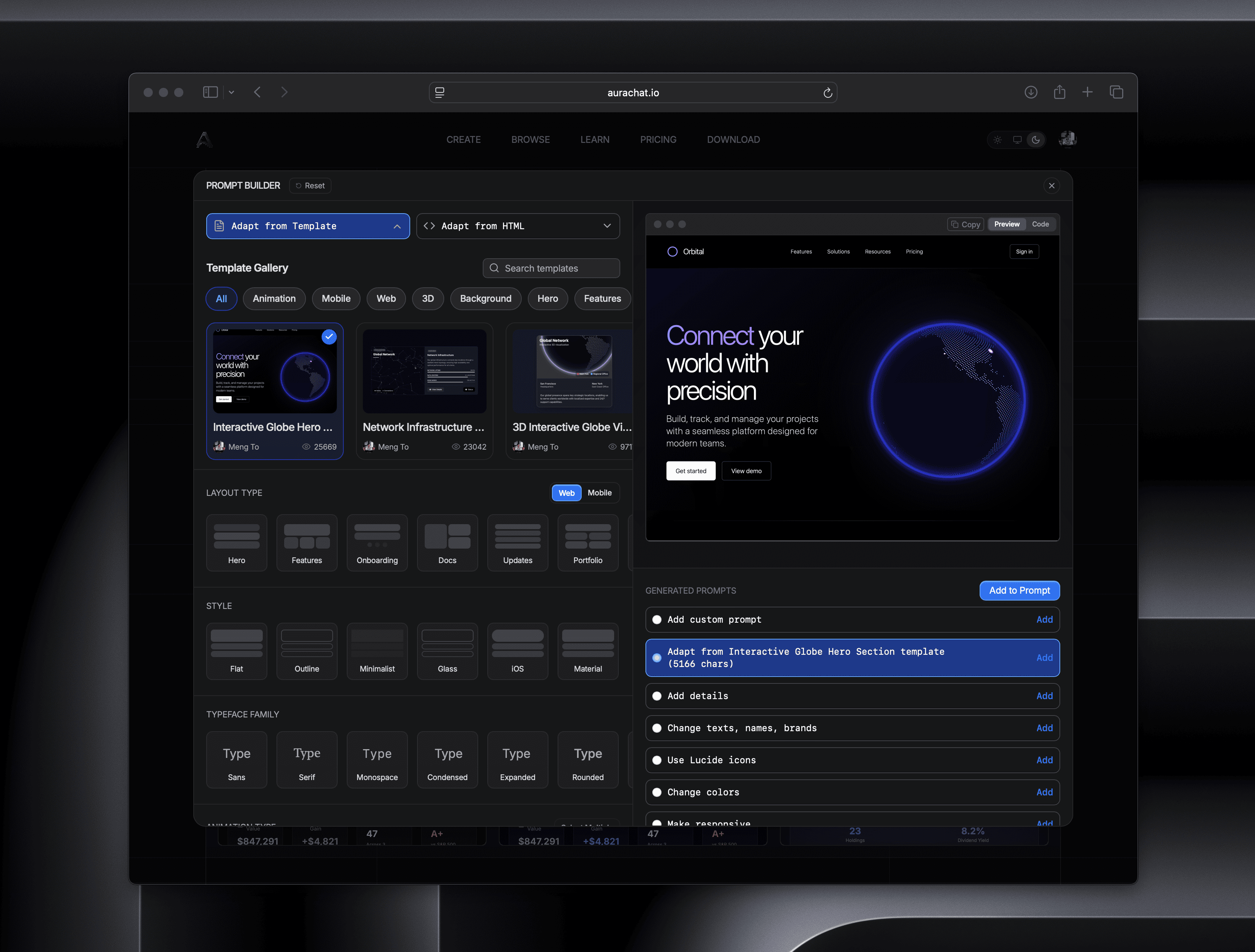The image size is (1255, 952).
Task: Toggle layout type to Mobile
Action: tap(599, 492)
